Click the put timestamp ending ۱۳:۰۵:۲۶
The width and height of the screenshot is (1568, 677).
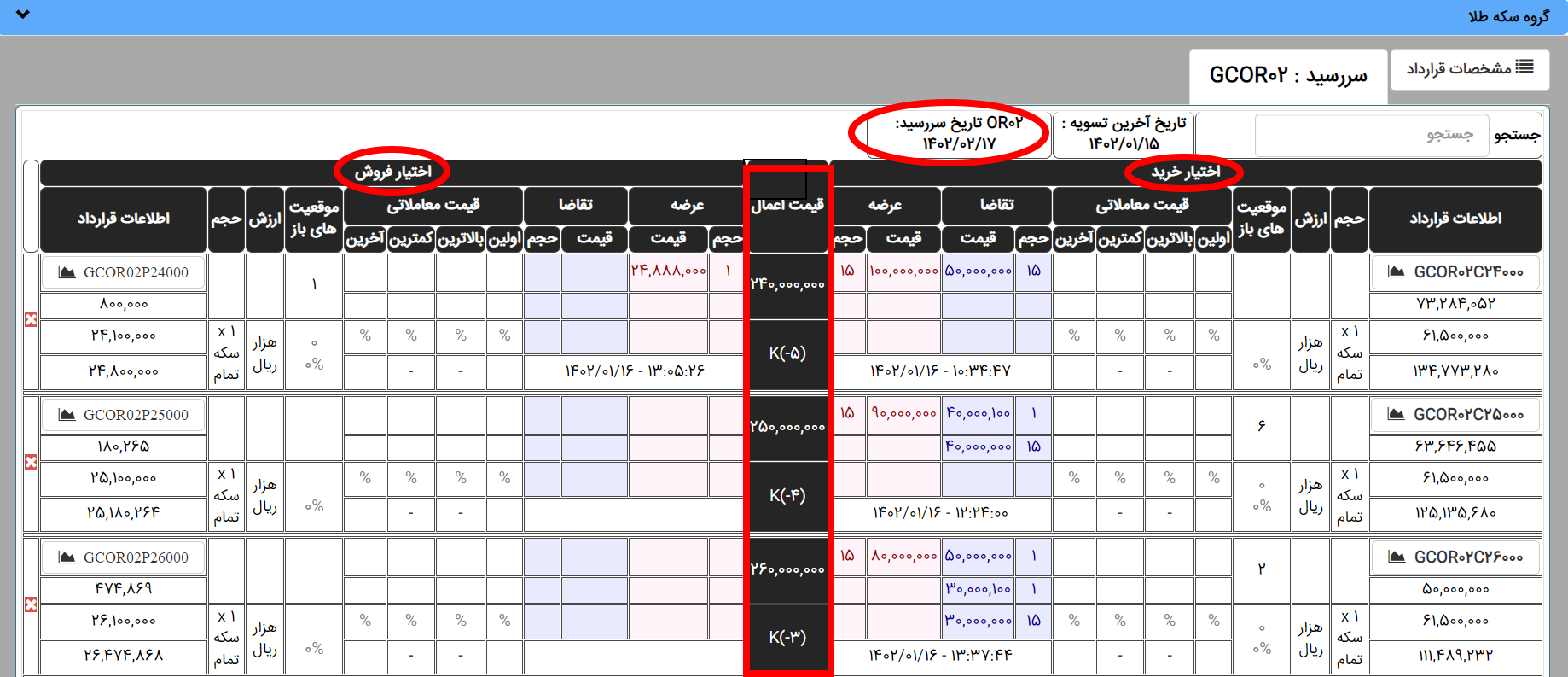(634, 371)
